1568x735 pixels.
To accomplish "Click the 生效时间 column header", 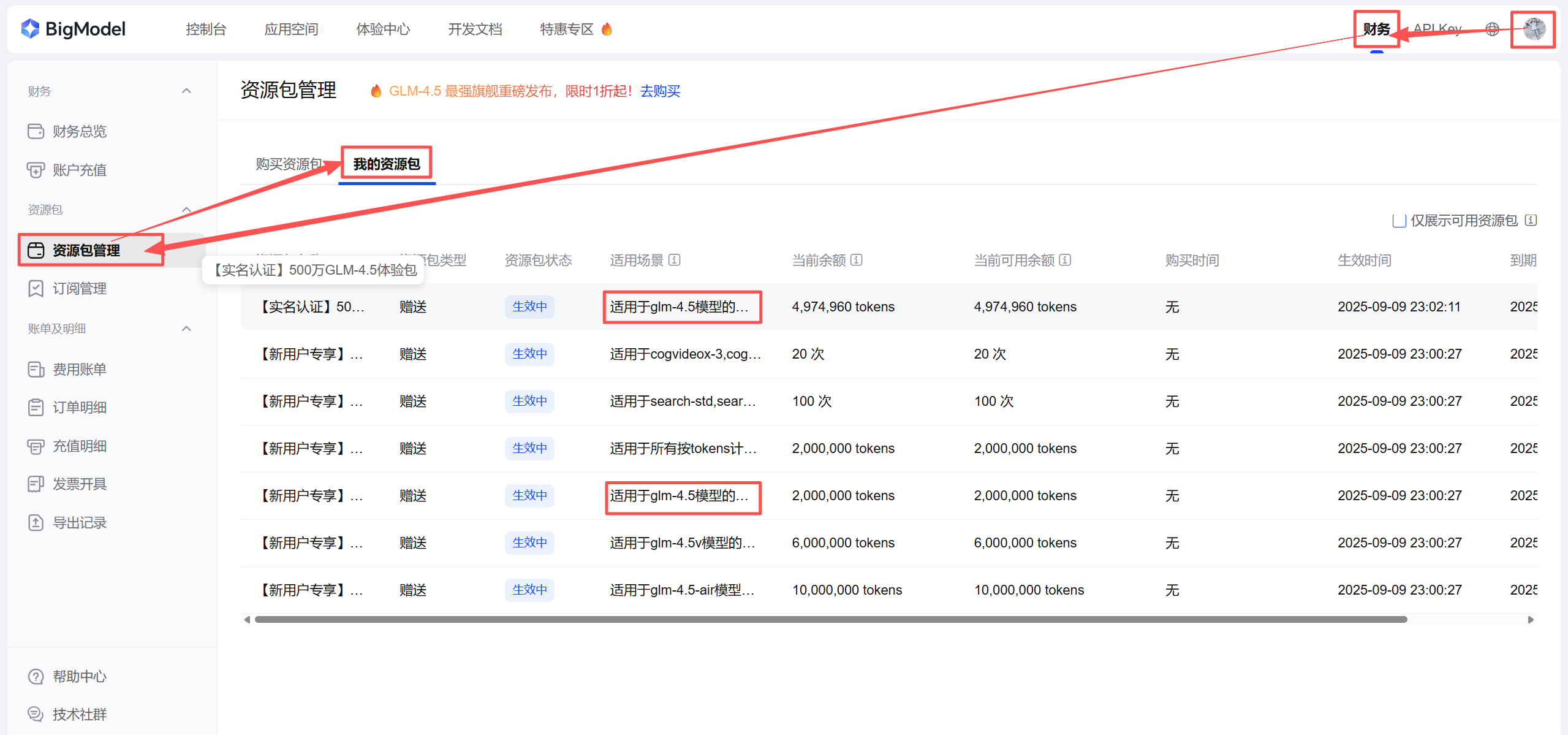I will coord(1364,260).
